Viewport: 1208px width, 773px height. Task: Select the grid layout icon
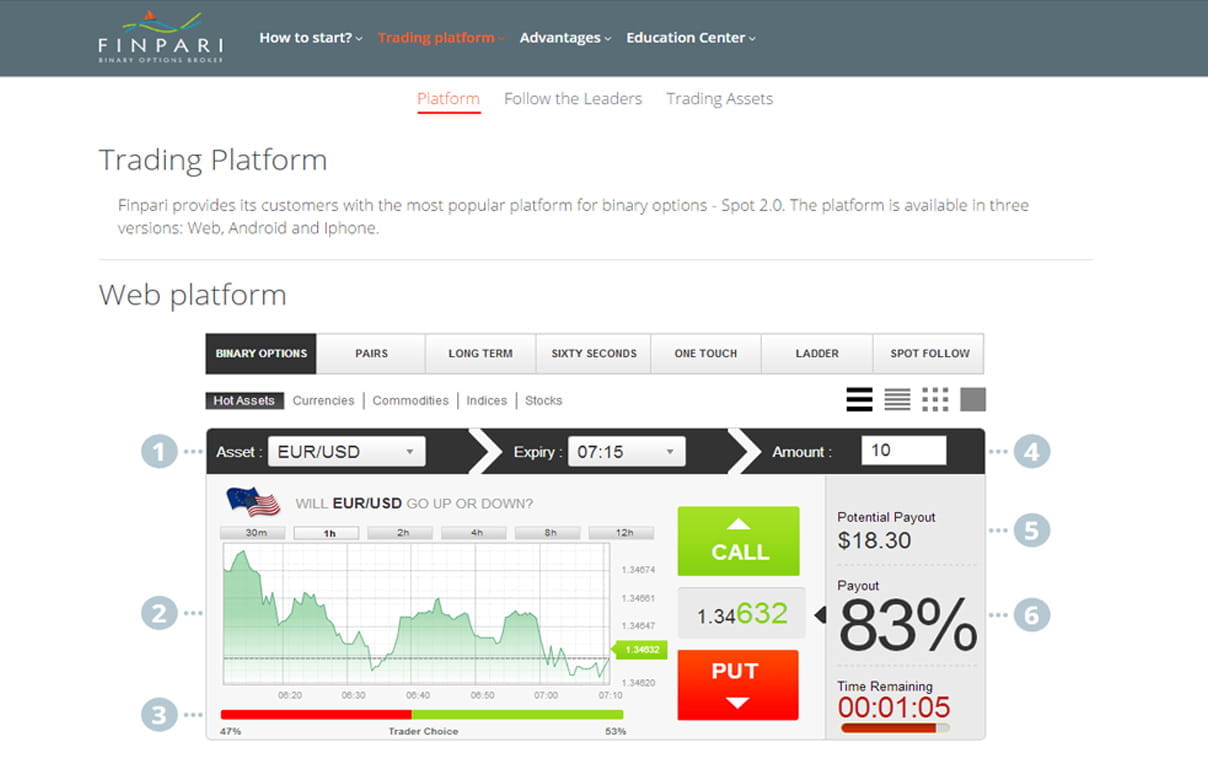935,400
